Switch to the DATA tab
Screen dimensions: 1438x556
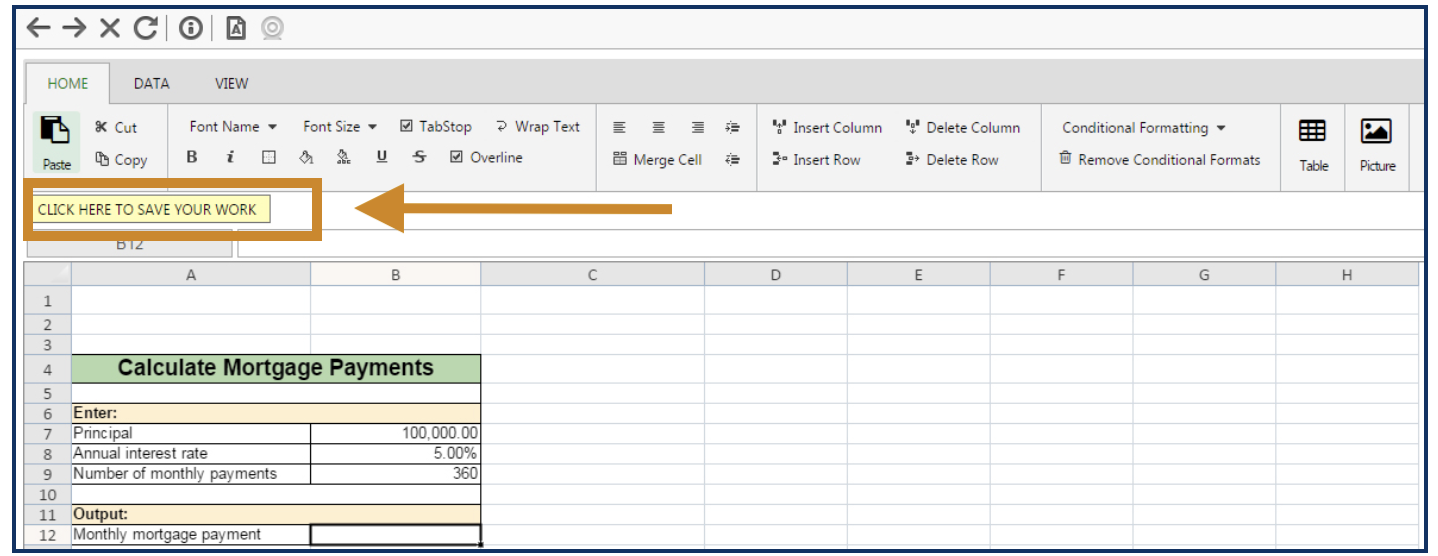tap(151, 83)
